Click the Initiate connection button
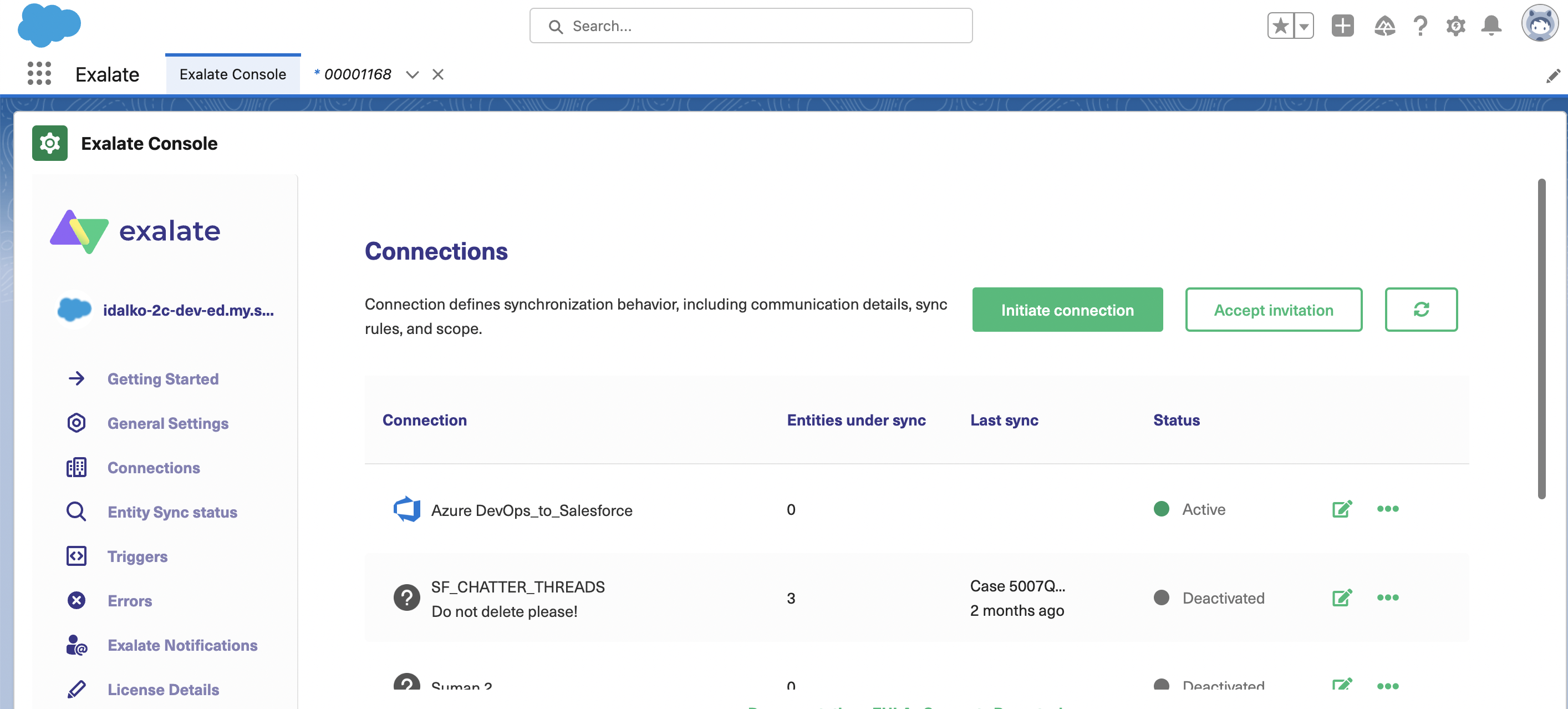The width and height of the screenshot is (1568, 709). [x=1067, y=309]
